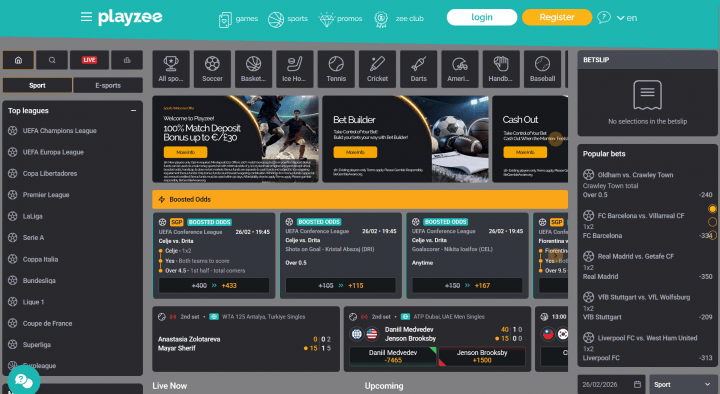Collapse the Top leagues section
720x394 pixels.
[133, 111]
